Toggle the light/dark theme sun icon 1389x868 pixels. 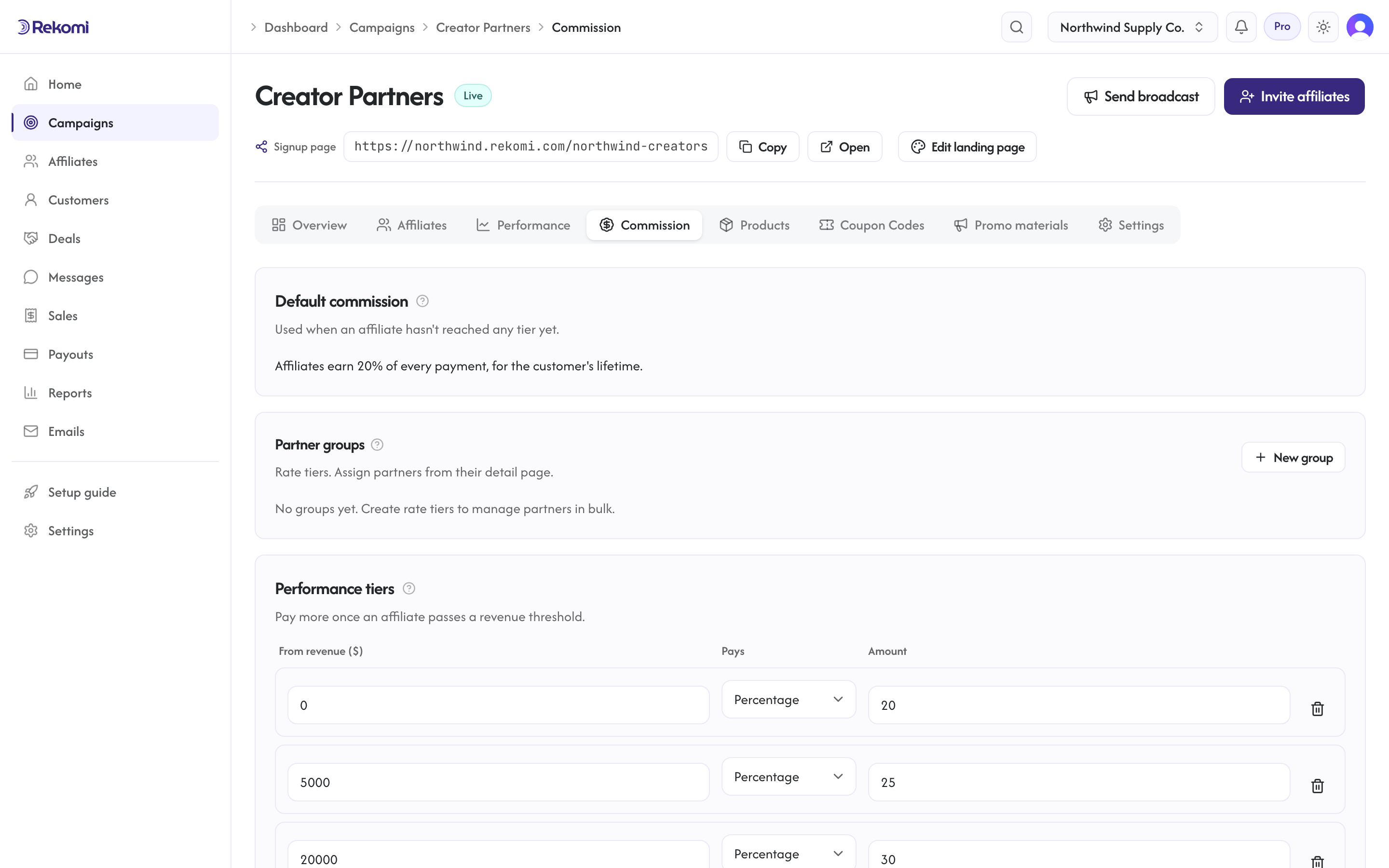(1323, 27)
